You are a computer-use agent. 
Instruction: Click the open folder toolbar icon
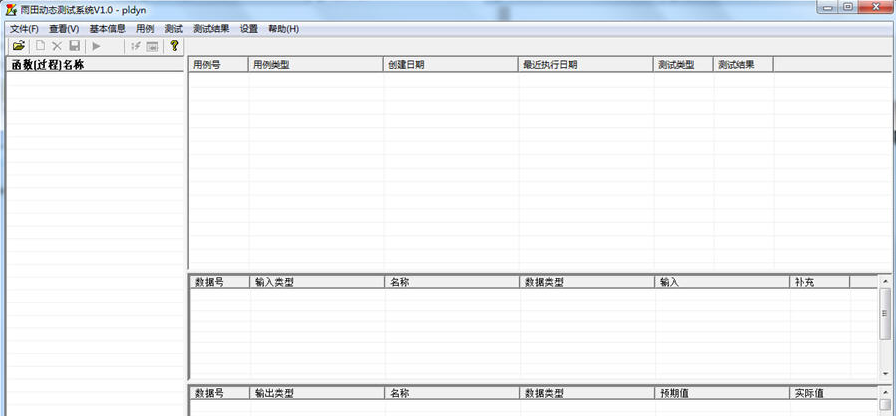point(18,46)
